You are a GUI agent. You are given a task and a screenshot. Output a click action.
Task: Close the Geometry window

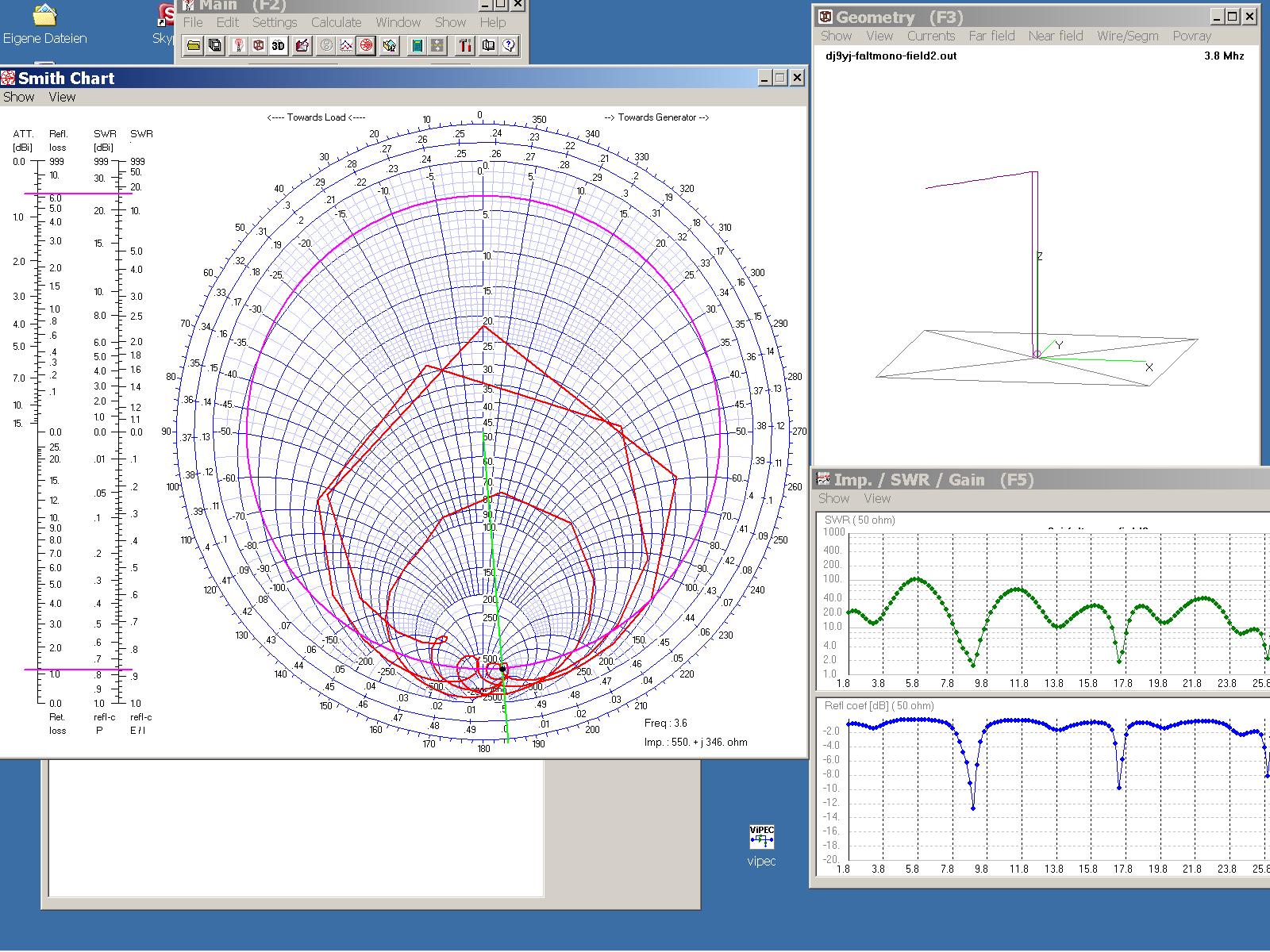click(1250, 16)
